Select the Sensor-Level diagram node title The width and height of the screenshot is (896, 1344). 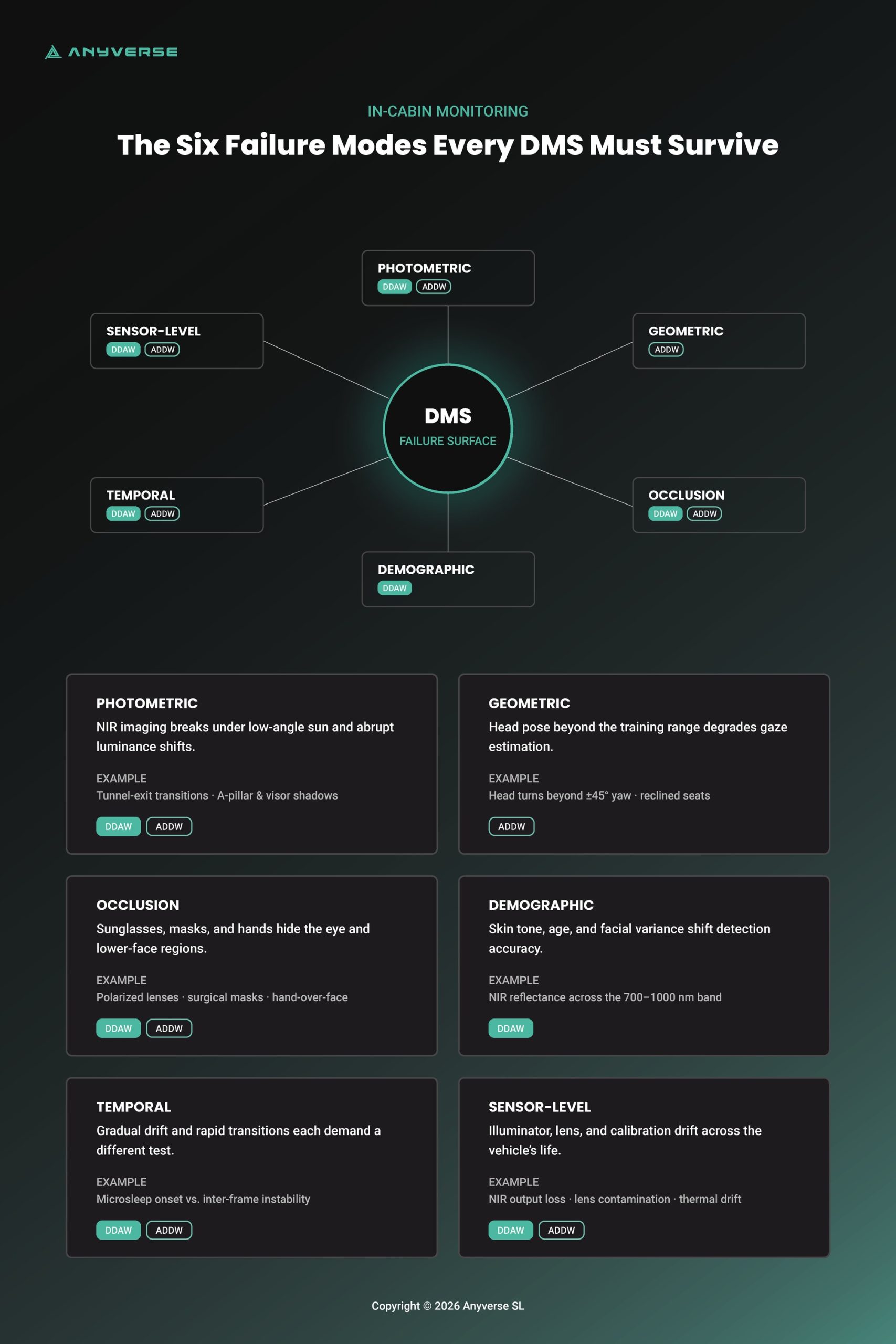153,331
